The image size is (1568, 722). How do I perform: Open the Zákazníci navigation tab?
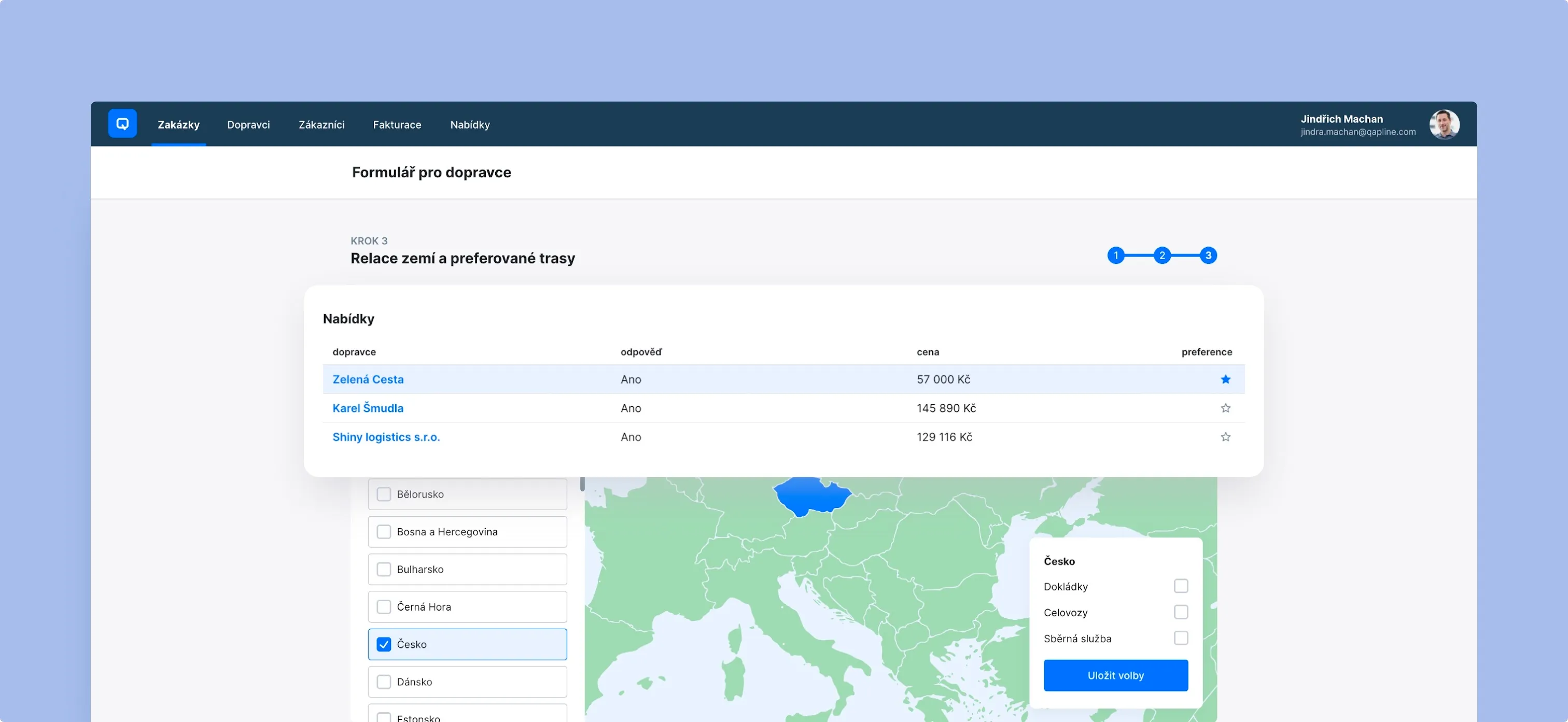[321, 125]
